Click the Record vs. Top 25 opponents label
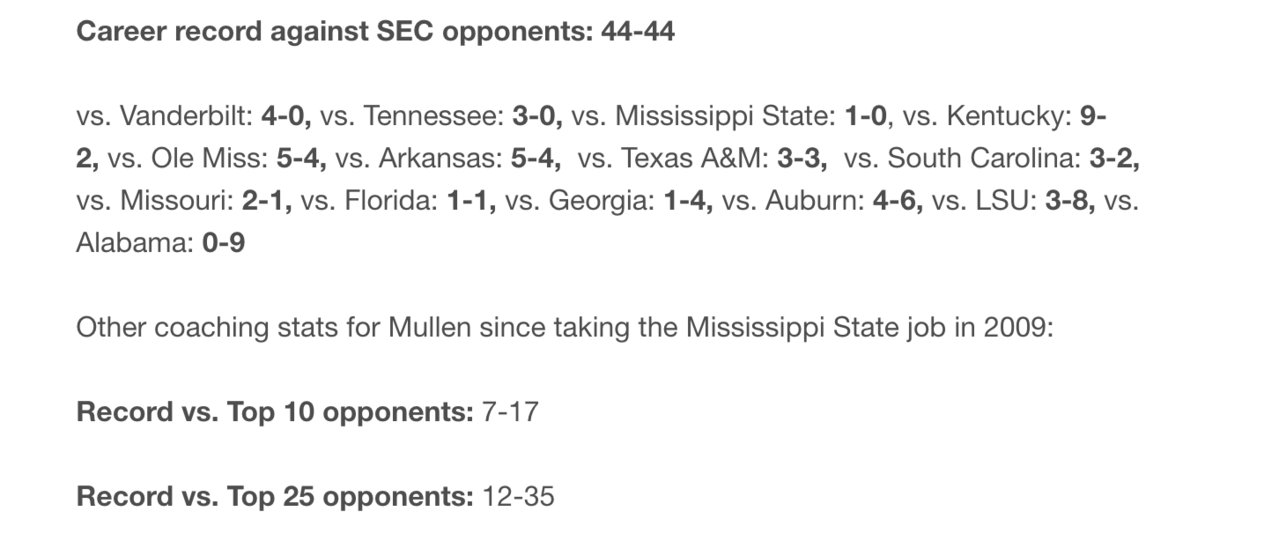This screenshot has width=1279, height=541. 275,495
